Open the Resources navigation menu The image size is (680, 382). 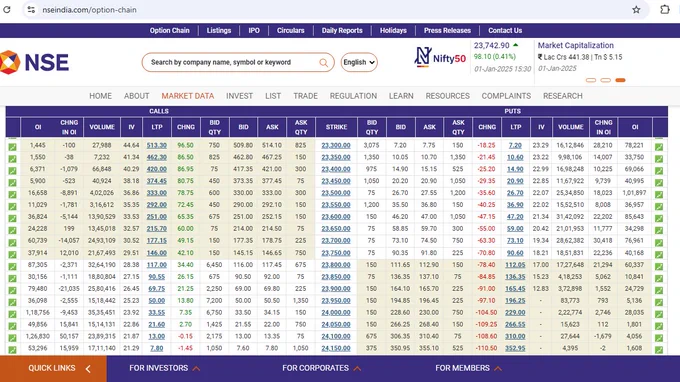448,96
